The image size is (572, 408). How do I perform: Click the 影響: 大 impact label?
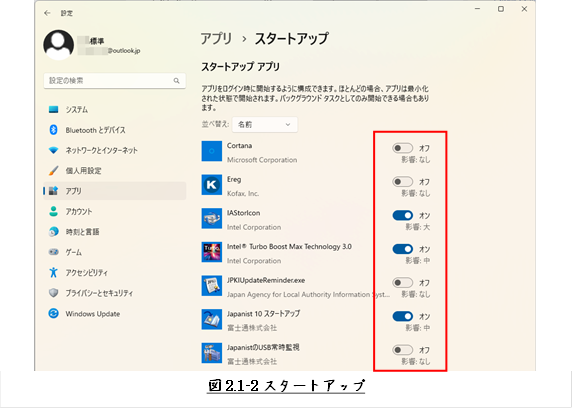pyautogui.click(x=418, y=227)
